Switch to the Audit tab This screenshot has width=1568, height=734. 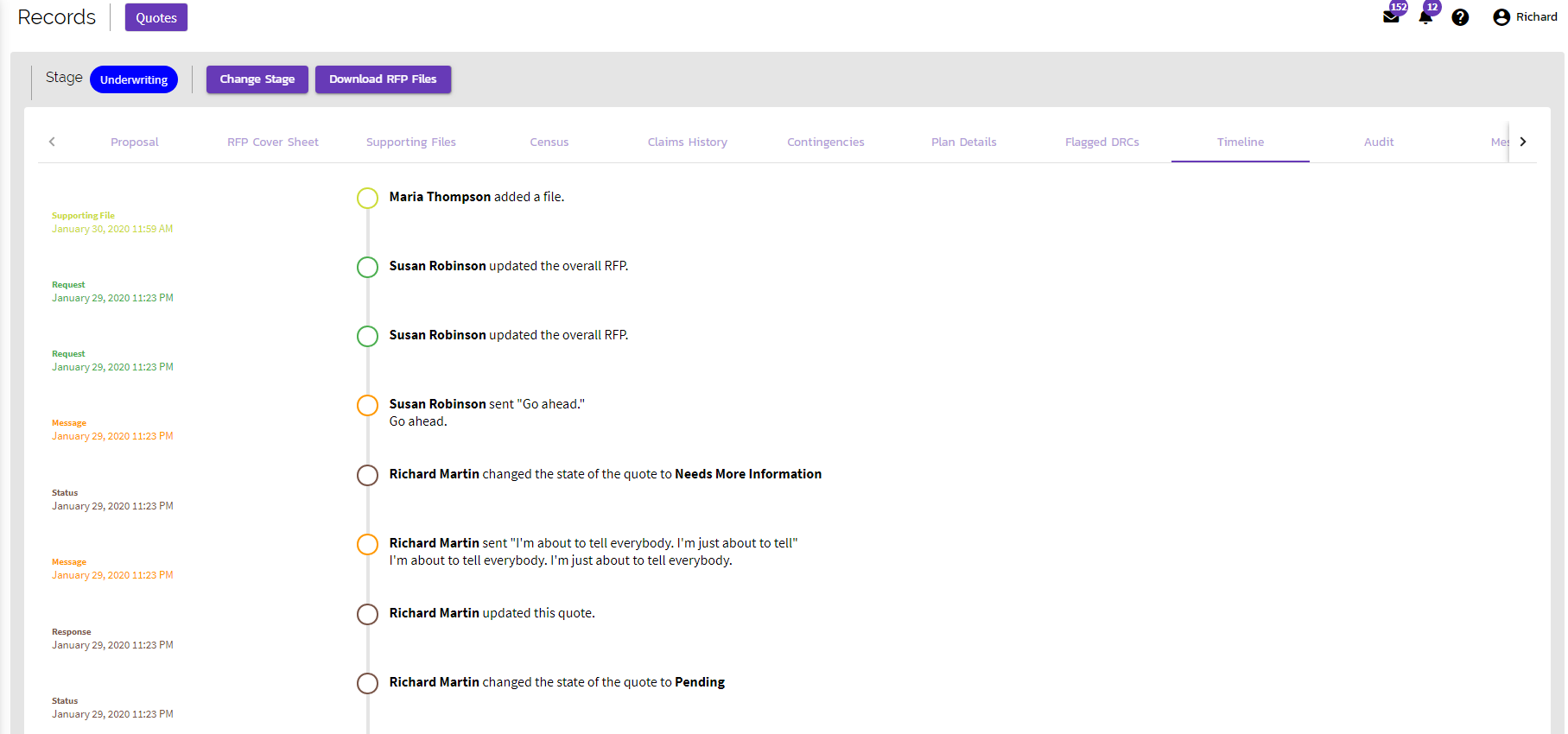point(1379,142)
